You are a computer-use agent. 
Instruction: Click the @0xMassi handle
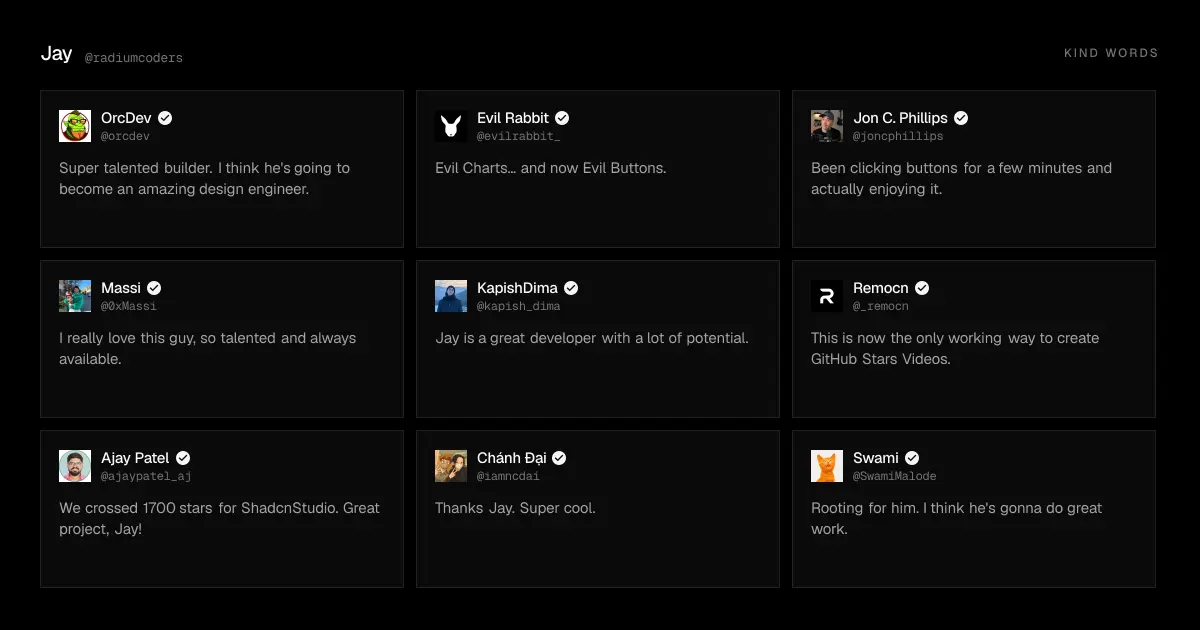pos(129,306)
